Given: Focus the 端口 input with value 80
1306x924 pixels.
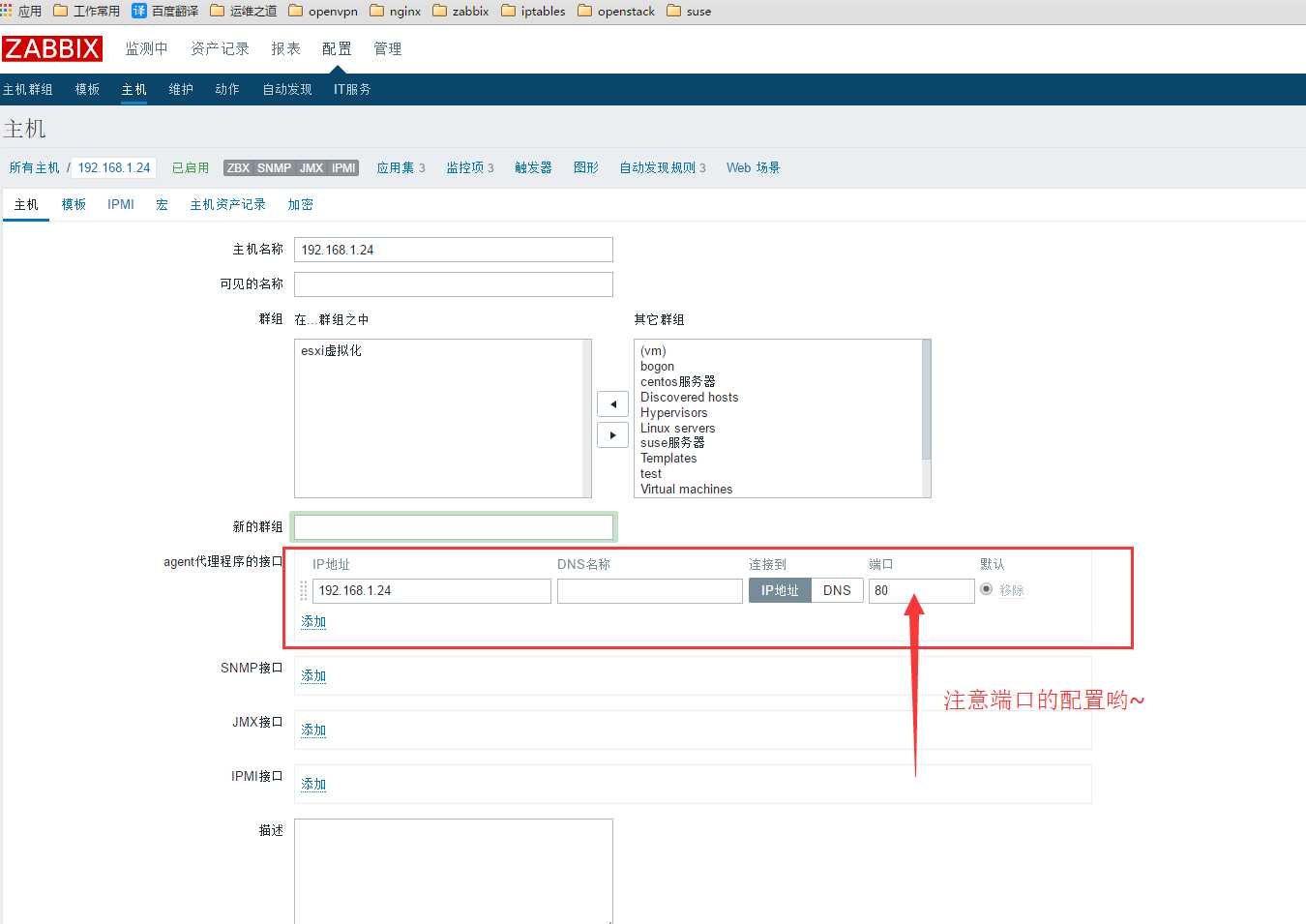Looking at the screenshot, I should pos(922,590).
